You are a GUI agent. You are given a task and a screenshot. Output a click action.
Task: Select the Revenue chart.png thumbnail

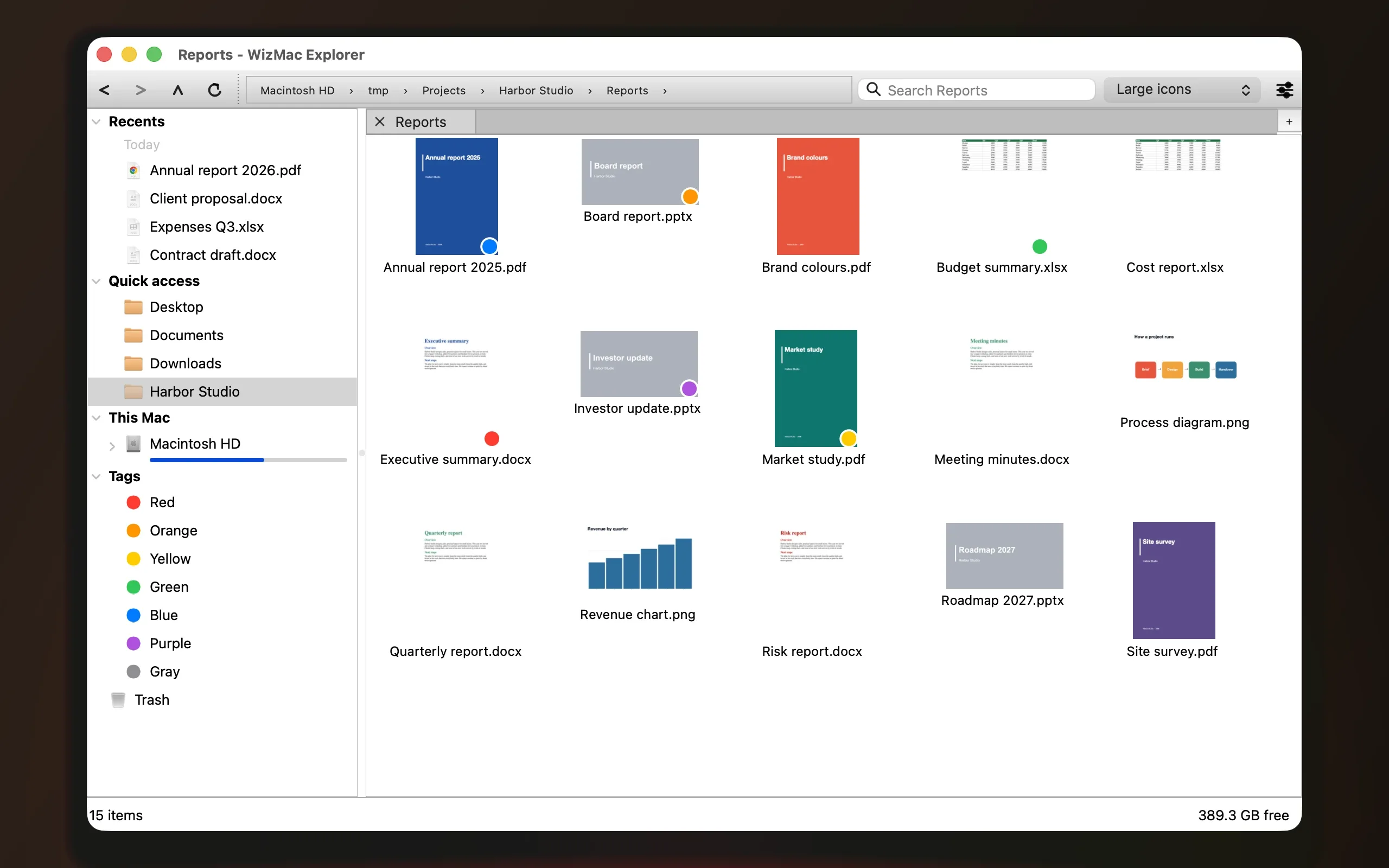[639, 558]
